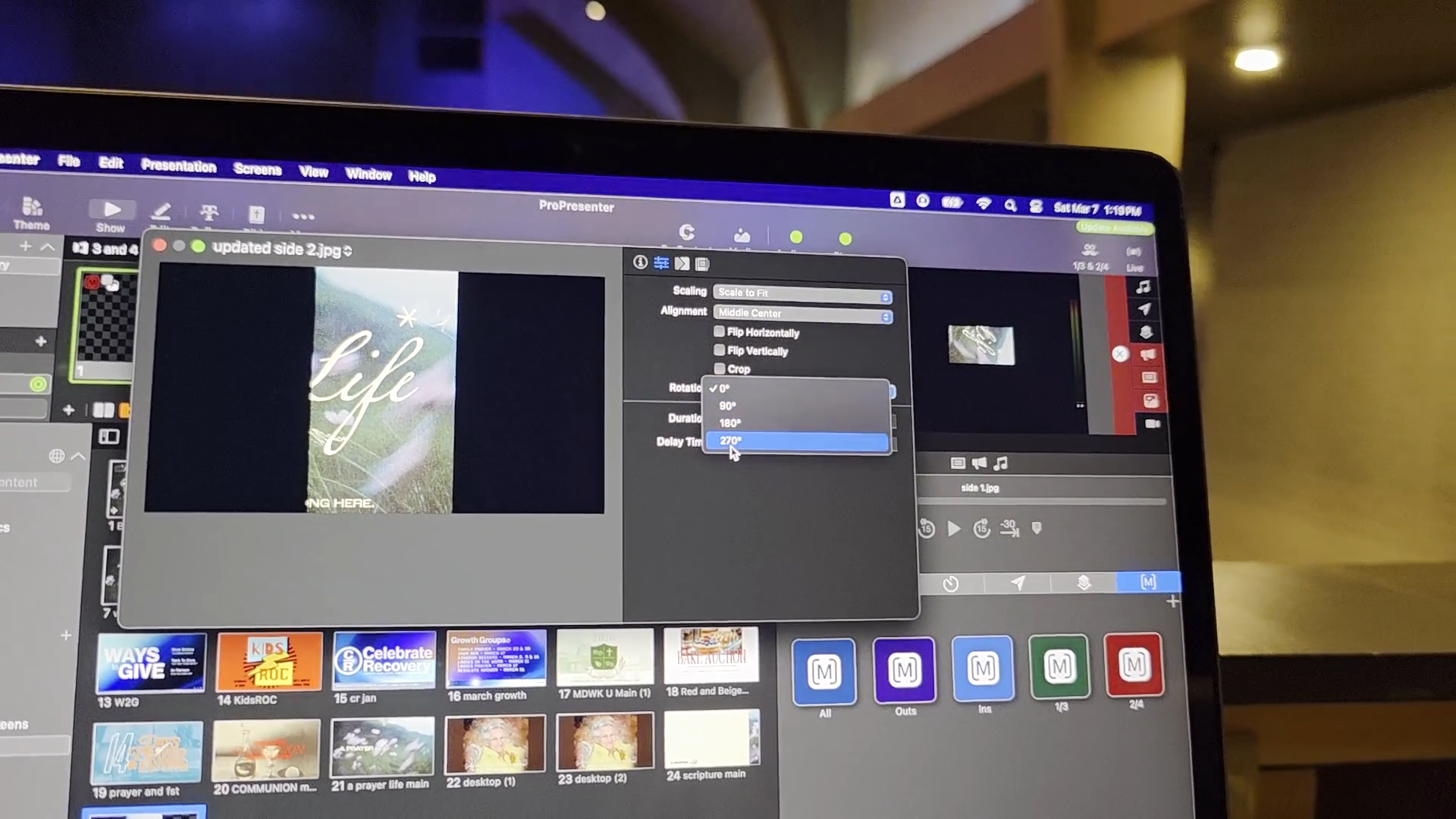
Task: Open the Screens menu
Action: coord(257,169)
